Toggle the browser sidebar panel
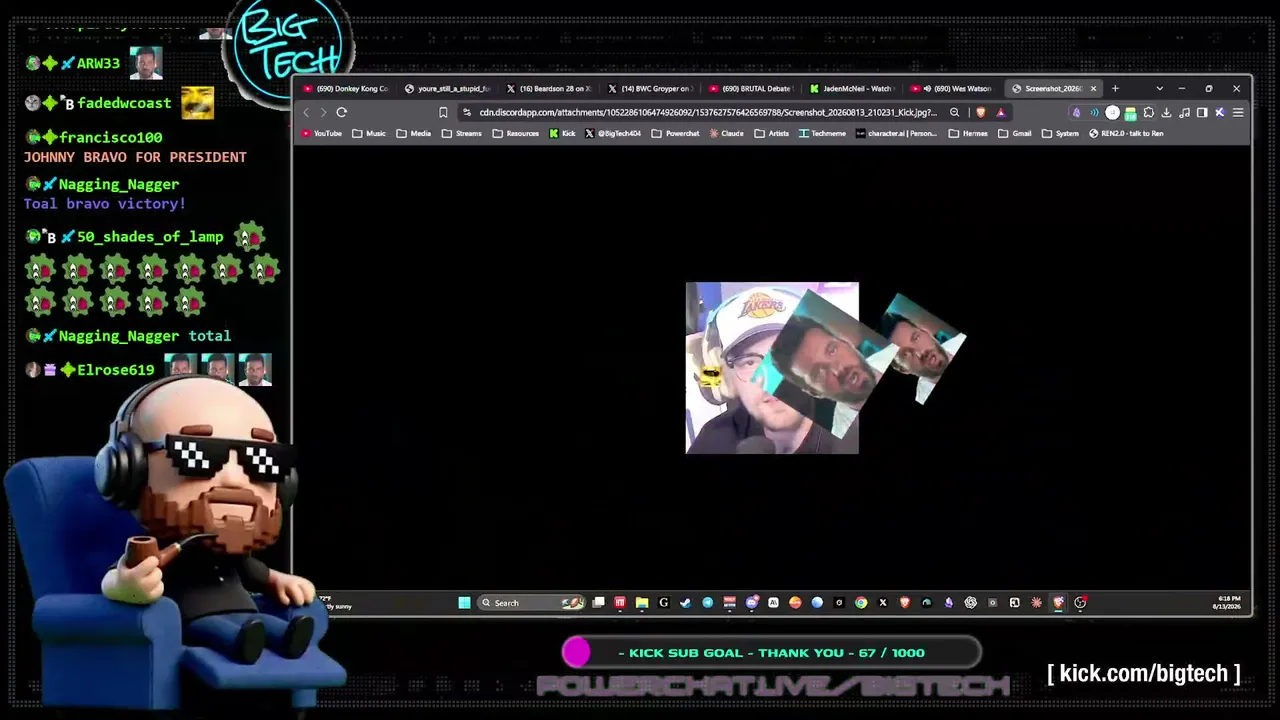This screenshot has width=1280, height=720. point(1202,113)
